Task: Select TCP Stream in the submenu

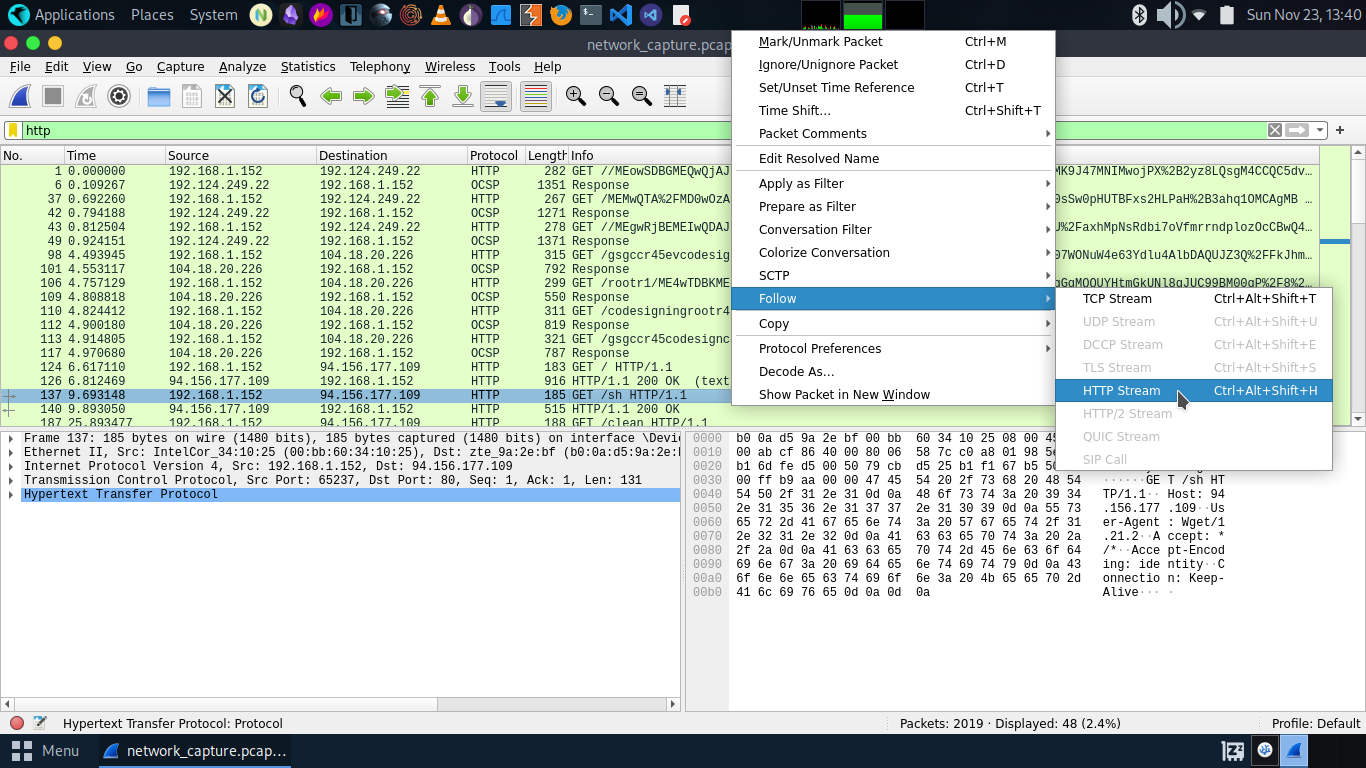Action: [x=1117, y=299]
